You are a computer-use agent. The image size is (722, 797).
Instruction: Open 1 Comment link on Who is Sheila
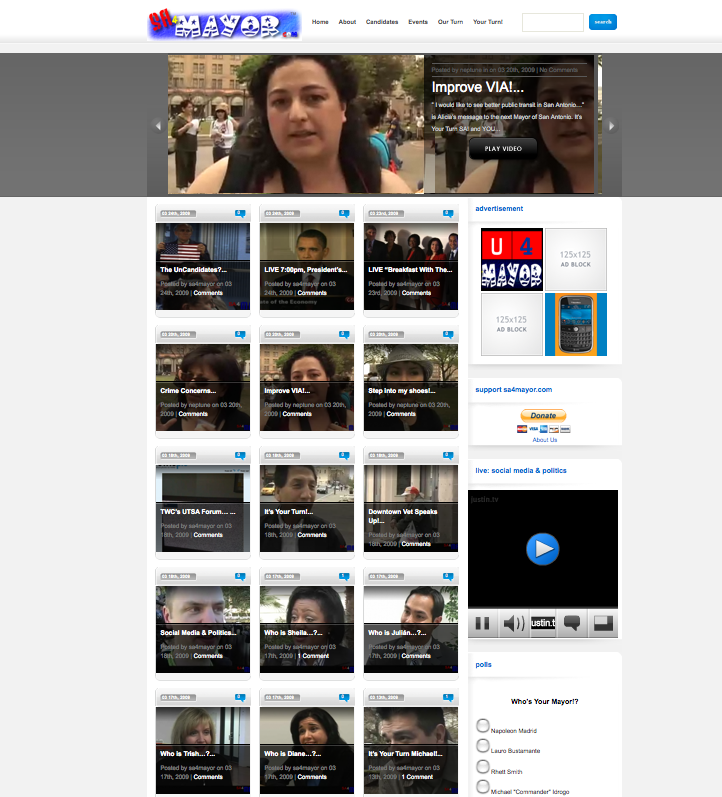coord(313,656)
